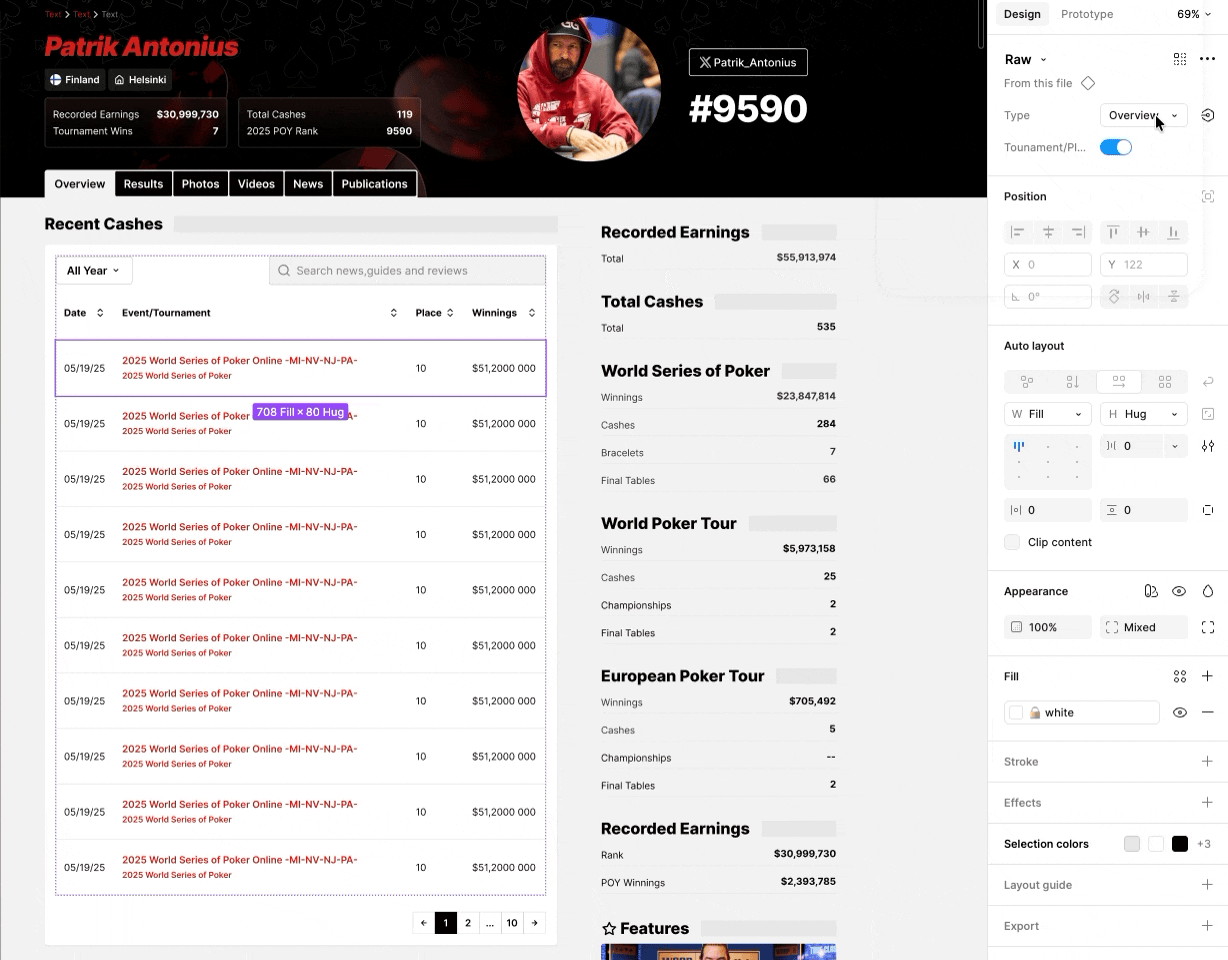Switch to the Prototype tab
Viewport: 1228px width, 960px height.
[1086, 14]
